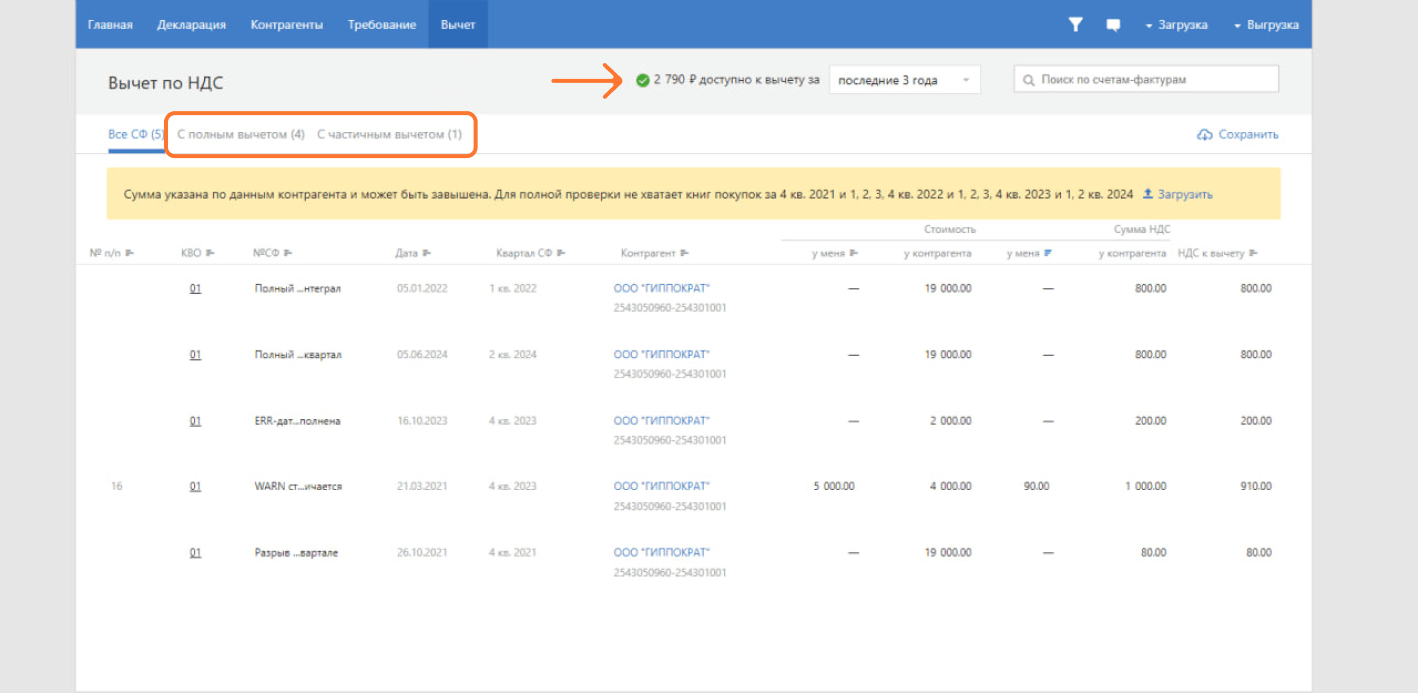Expand the 'последние 3 года' period dropdown
The width and height of the screenshot is (1418, 693).
click(x=904, y=80)
